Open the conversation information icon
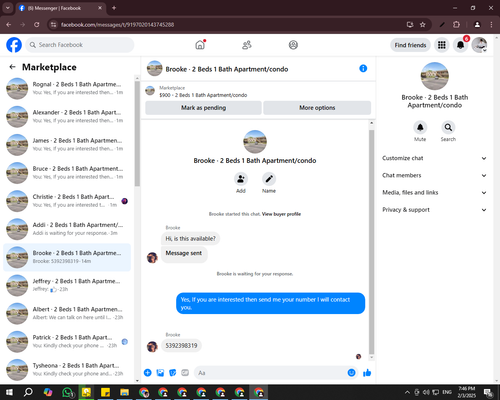Screen dimensions: 500x400 click(x=363, y=68)
